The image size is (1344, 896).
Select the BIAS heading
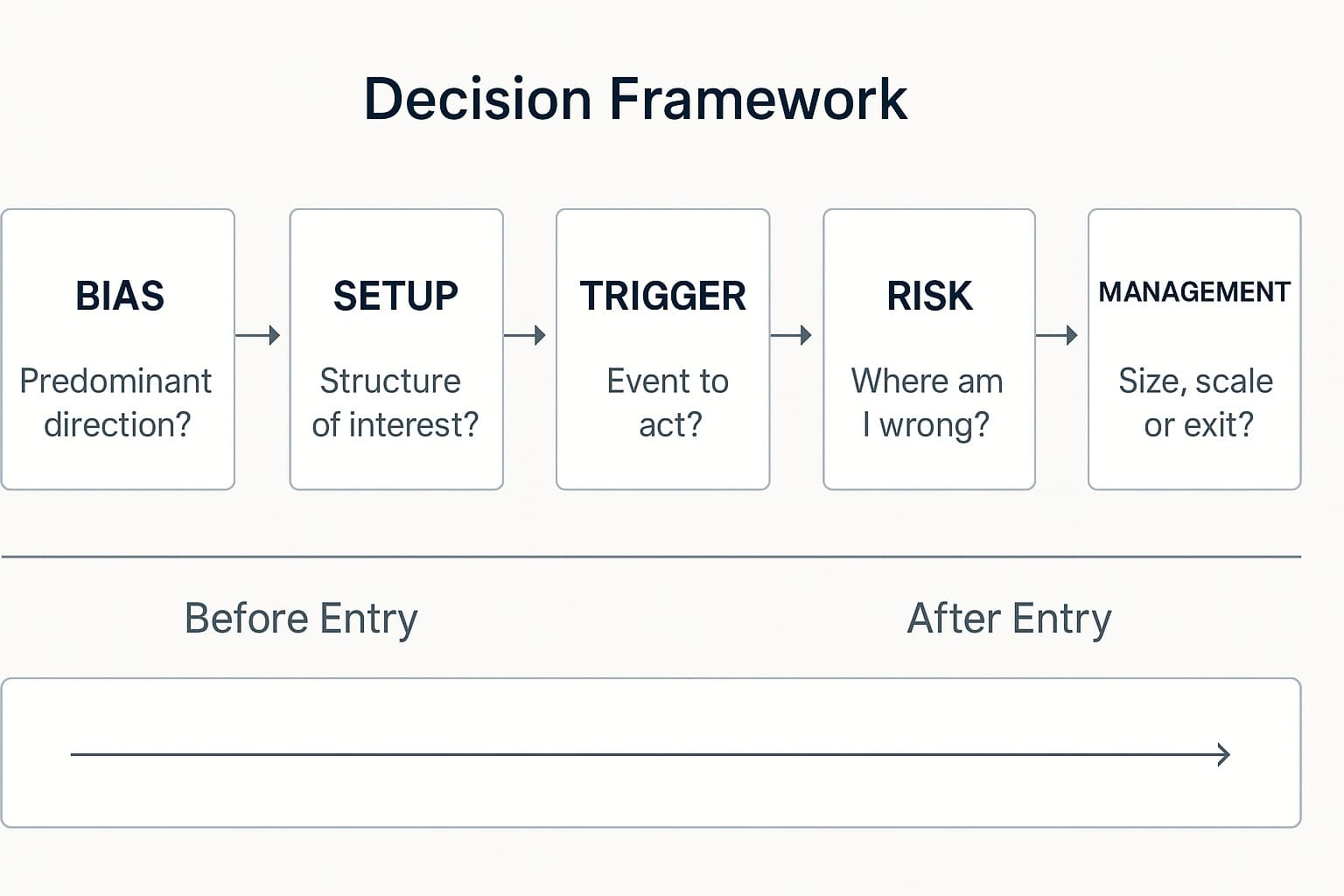tap(120, 297)
